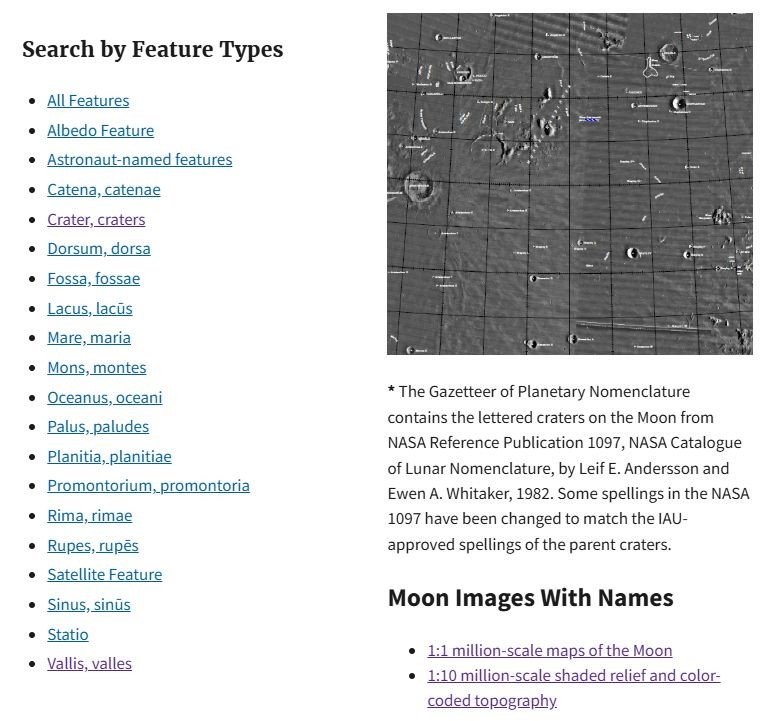Open Astronaut-named features link

click(x=139, y=159)
